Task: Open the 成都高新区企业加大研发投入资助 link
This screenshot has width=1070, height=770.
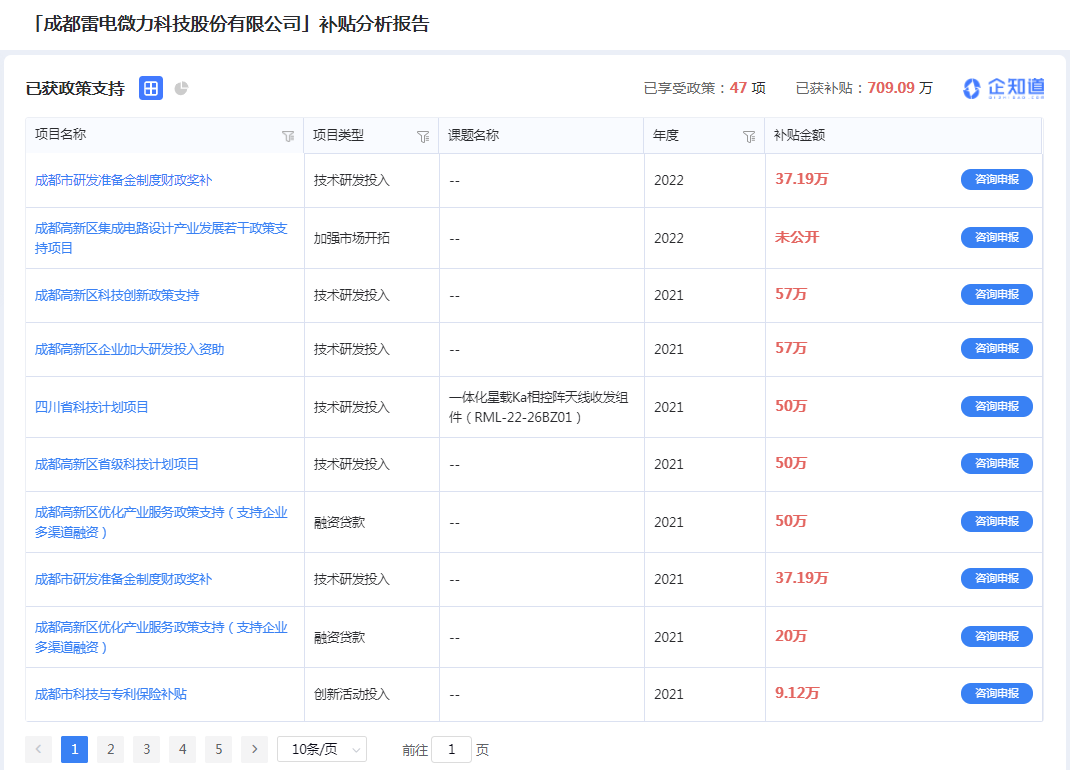Action: tap(130, 350)
